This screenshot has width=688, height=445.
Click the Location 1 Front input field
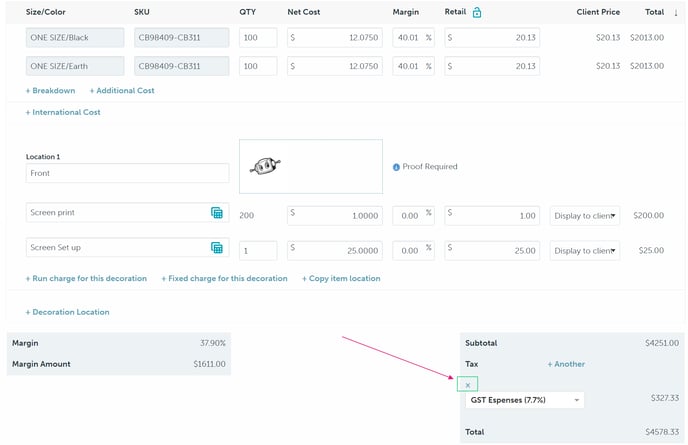tap(128, 173)
